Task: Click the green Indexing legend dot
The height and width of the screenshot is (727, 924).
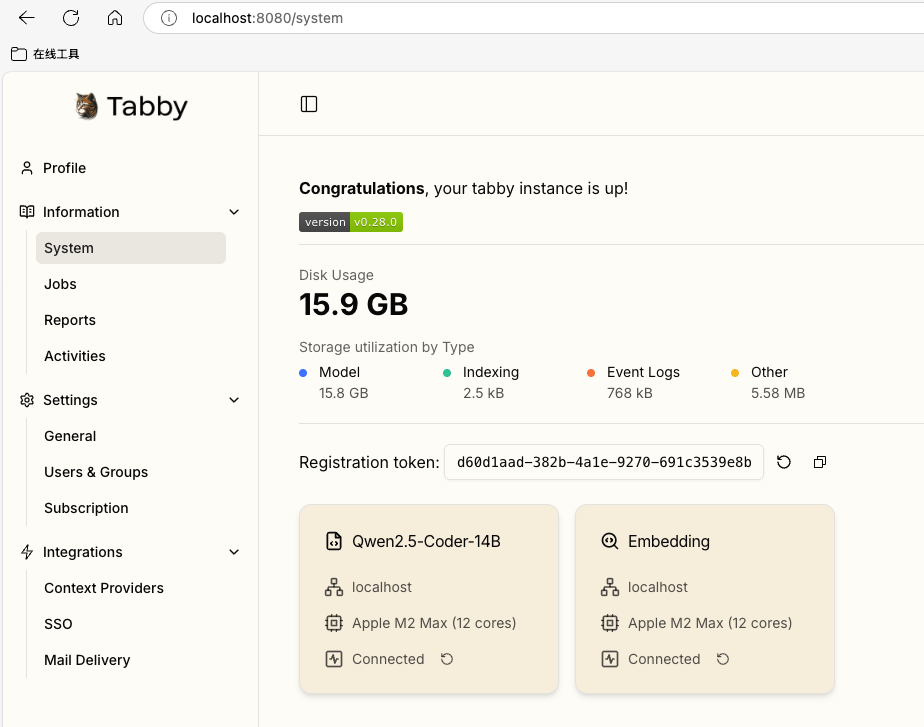Action: (447, 372)
